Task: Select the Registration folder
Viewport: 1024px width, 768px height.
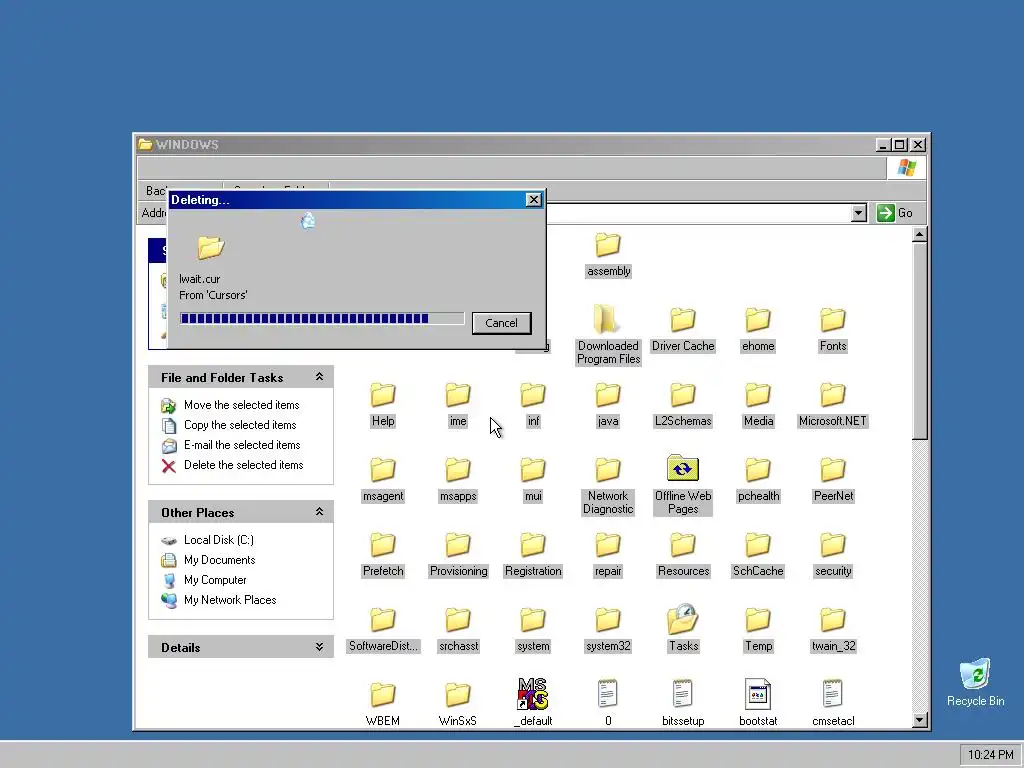Action: 533,555
